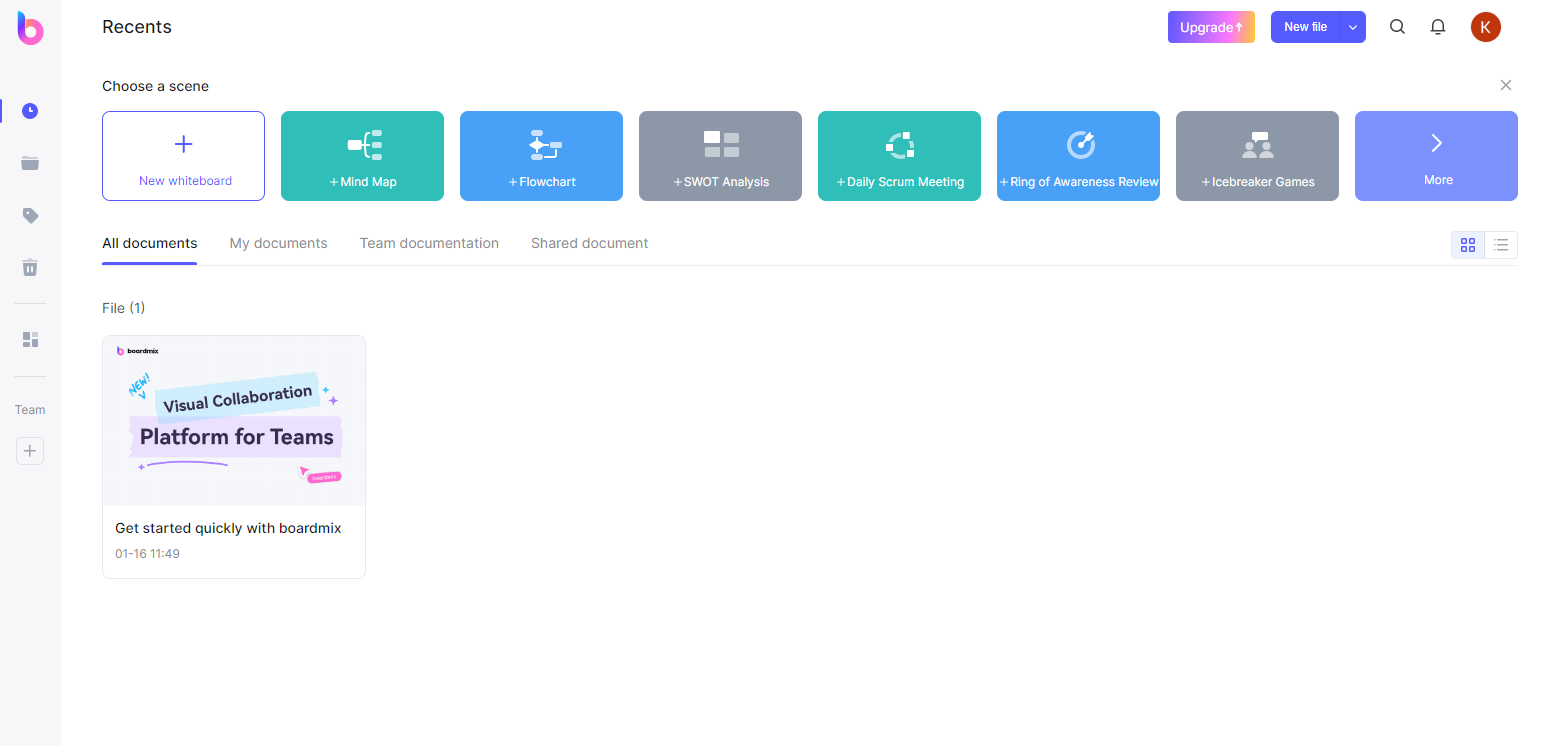Click 'Get started quickly with boardmix' title

(x=228, y=528)
